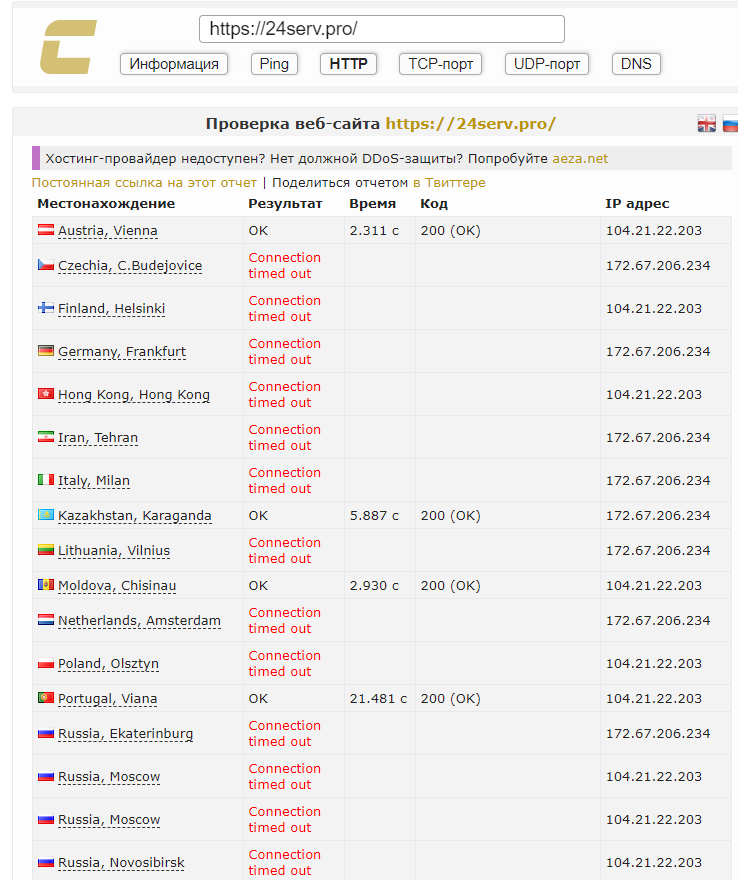Click the Moldova flag icon
738x880 pixels.
pos(45,585)
